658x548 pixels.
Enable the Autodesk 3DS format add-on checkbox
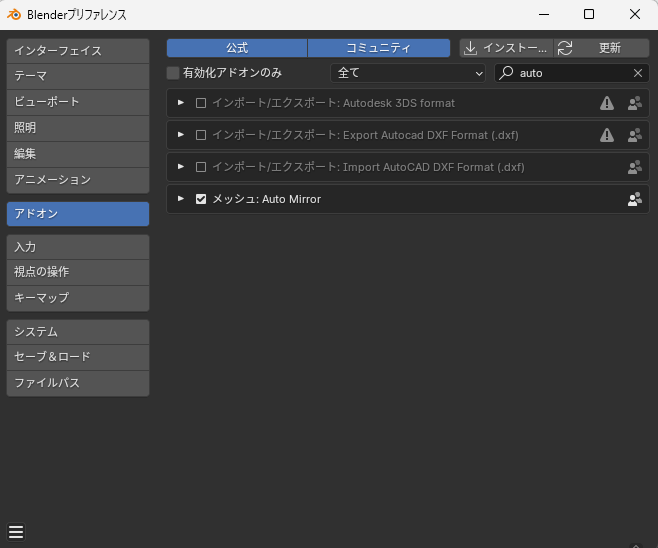click(x=201, y=103)
